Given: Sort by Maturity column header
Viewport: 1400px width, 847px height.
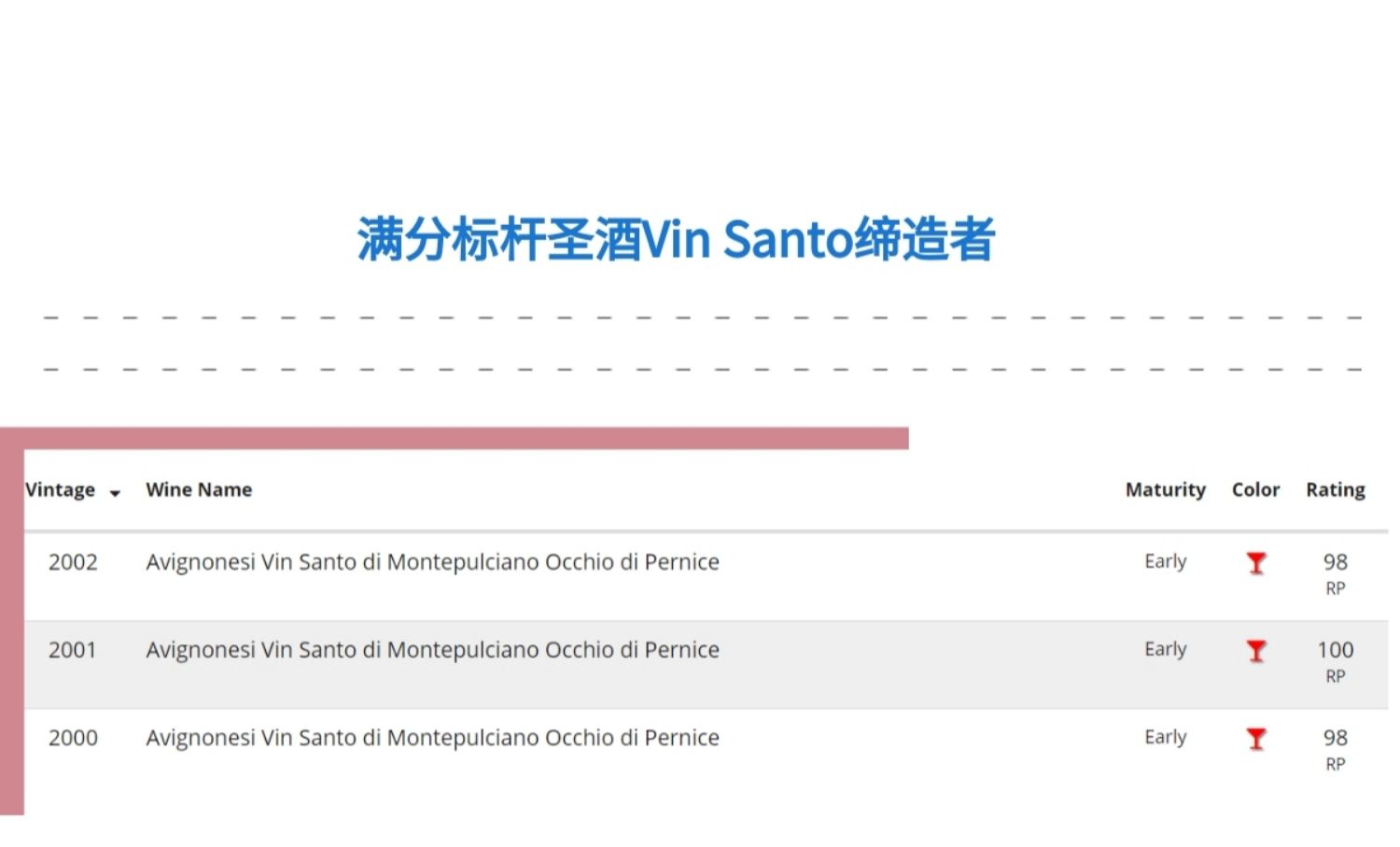Looking at the screenshot, I should [1165, 489].
